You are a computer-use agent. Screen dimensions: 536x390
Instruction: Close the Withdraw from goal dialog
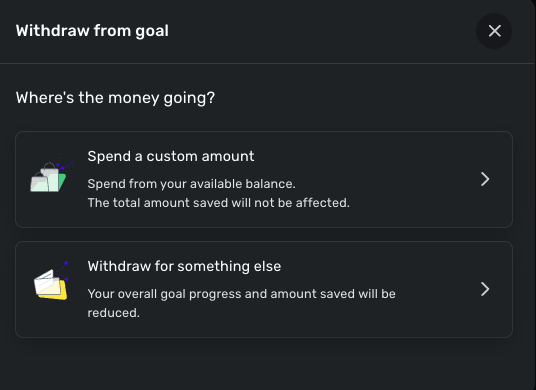(494, 31)
